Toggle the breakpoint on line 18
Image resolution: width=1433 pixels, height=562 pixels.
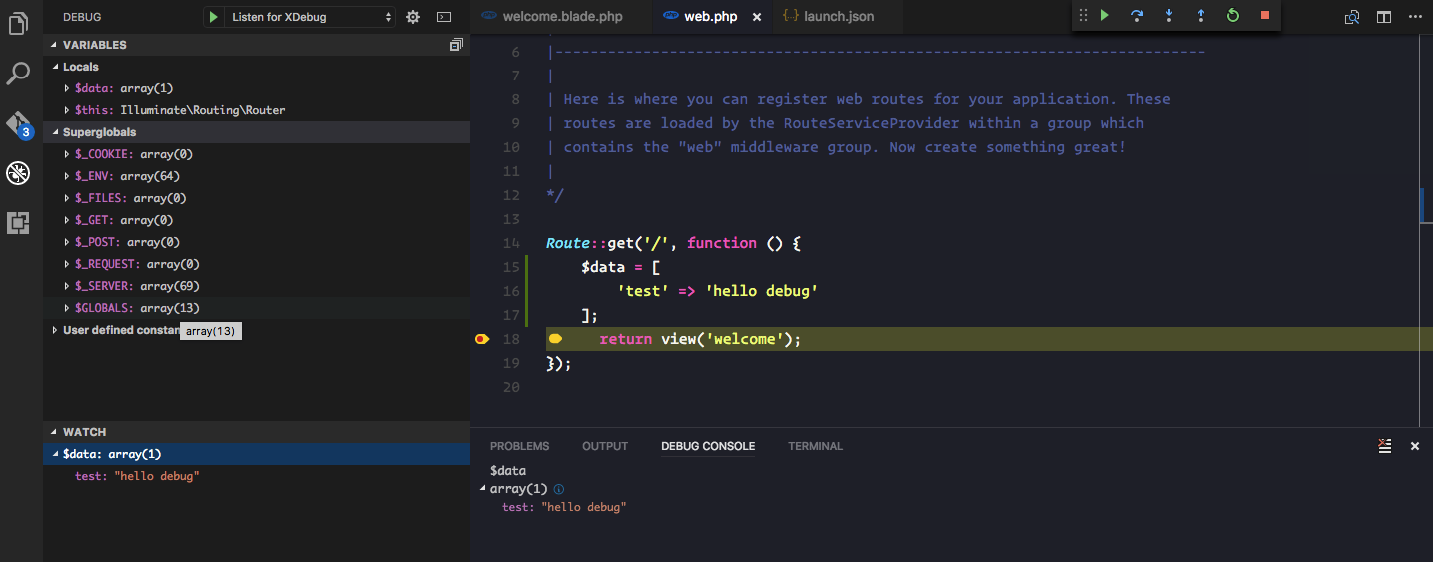482,339
